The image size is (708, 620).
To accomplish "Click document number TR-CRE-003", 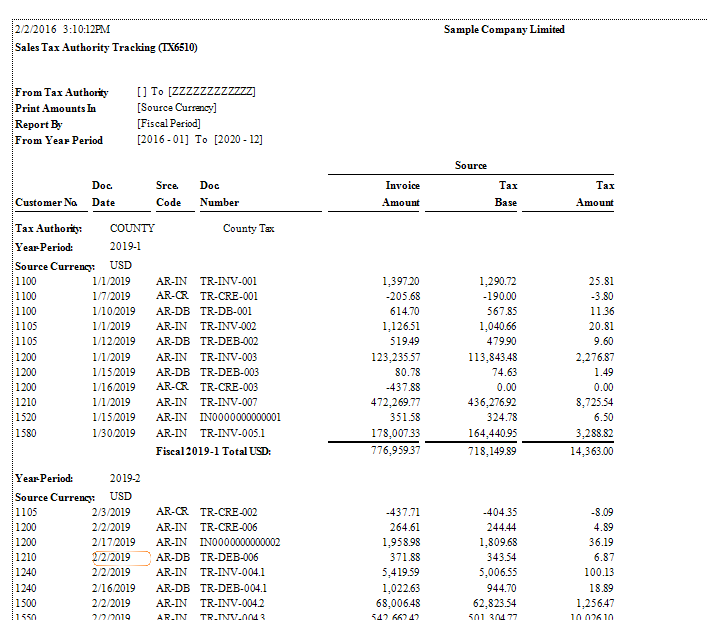I will [x=229, y=387].
